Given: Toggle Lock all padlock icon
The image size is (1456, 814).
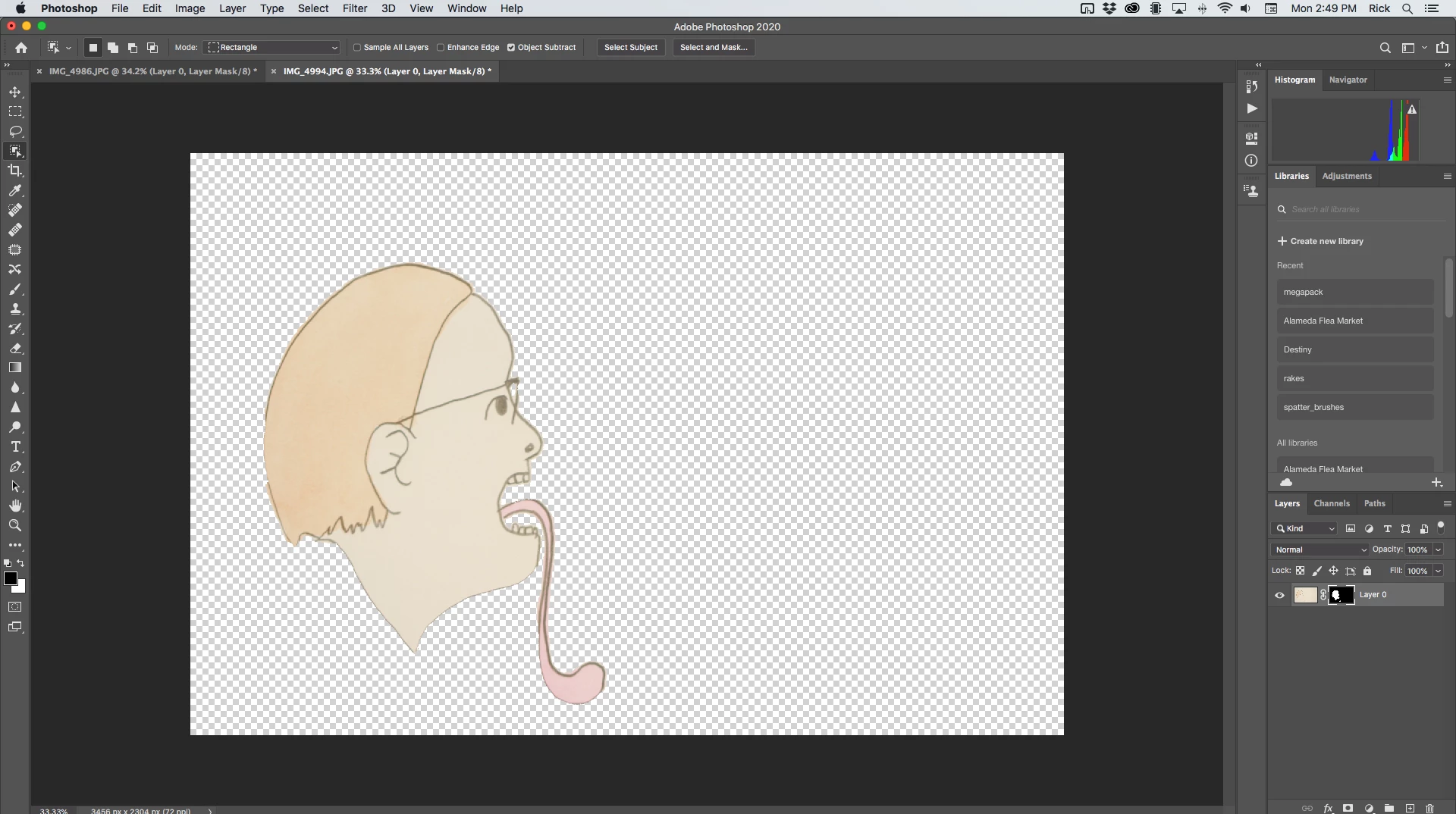Looking at the screenshot, I should pyautogui.click(x=1367, y=571).
